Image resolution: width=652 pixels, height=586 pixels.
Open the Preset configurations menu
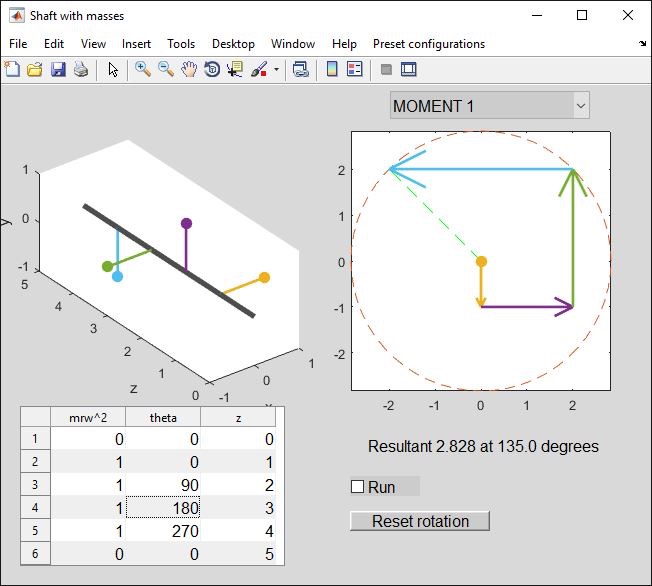(428, 44)
